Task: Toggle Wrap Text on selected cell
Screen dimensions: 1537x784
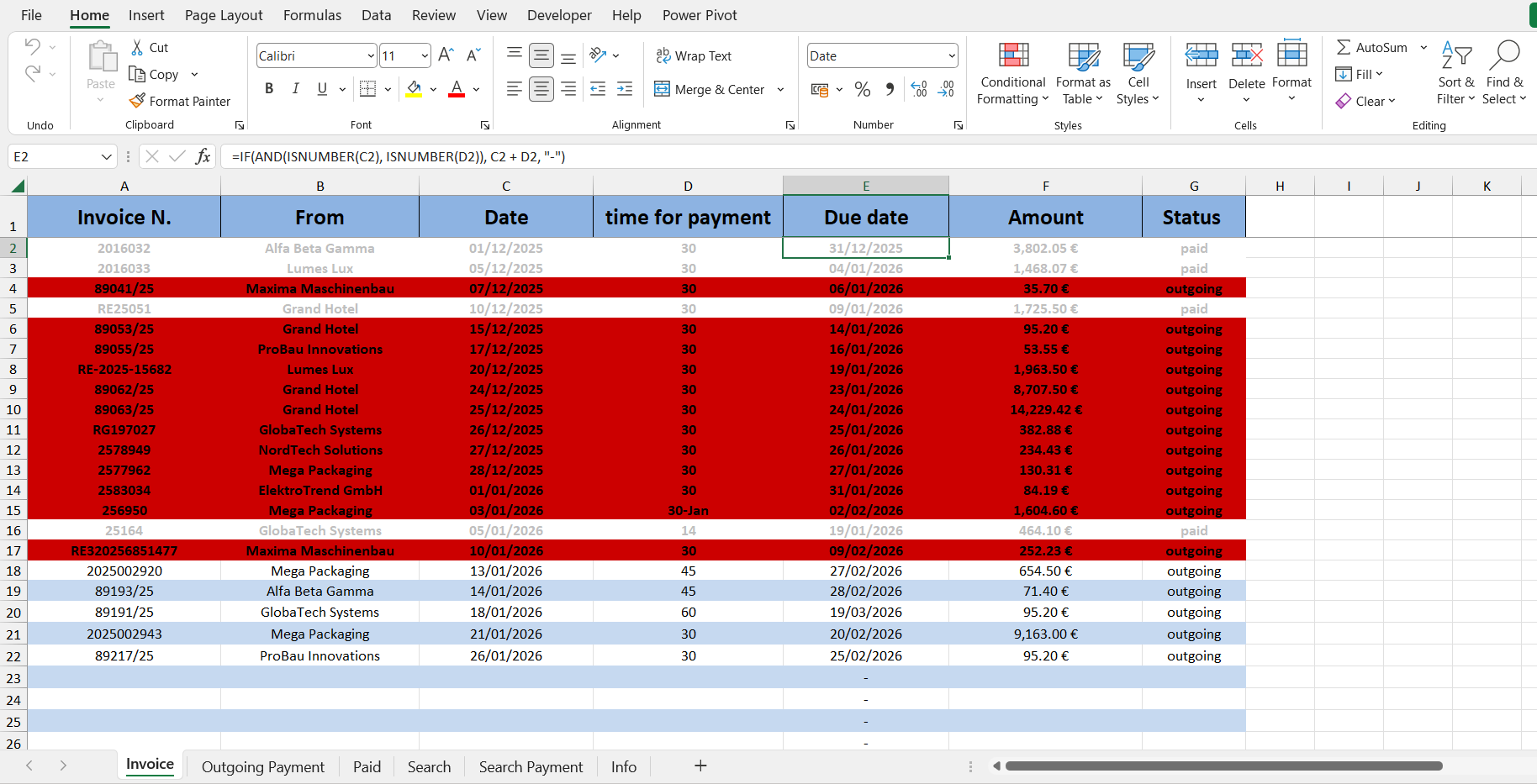Action: click(x=694, y=55)
